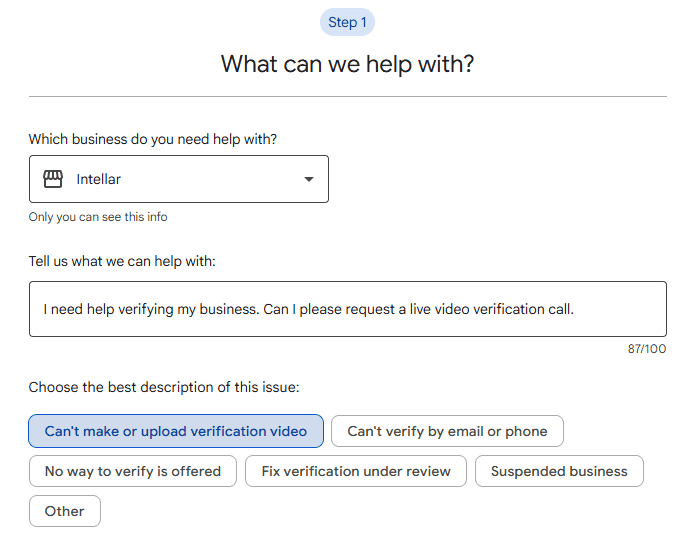Click the "What can we help with?" heading

tap(347, 64)
